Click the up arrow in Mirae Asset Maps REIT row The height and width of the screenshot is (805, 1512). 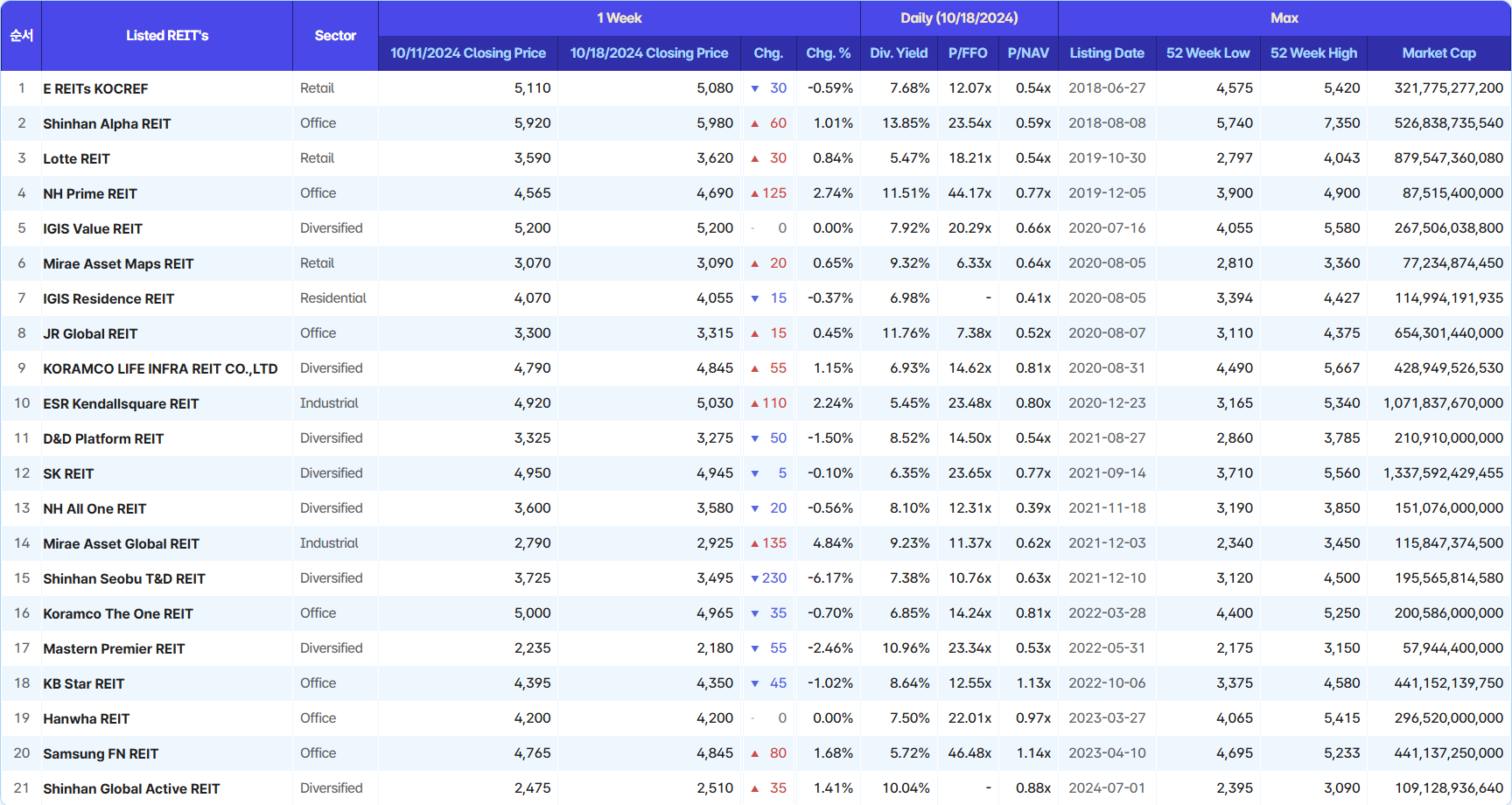click(x=754, y=263)
